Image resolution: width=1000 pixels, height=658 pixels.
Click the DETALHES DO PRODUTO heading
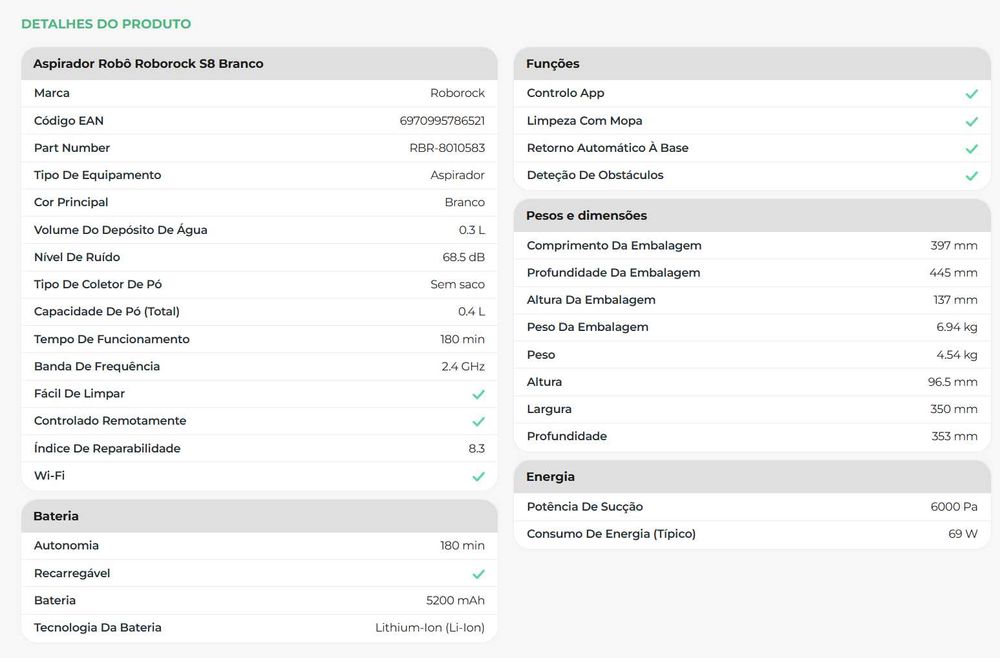point(106,24)
